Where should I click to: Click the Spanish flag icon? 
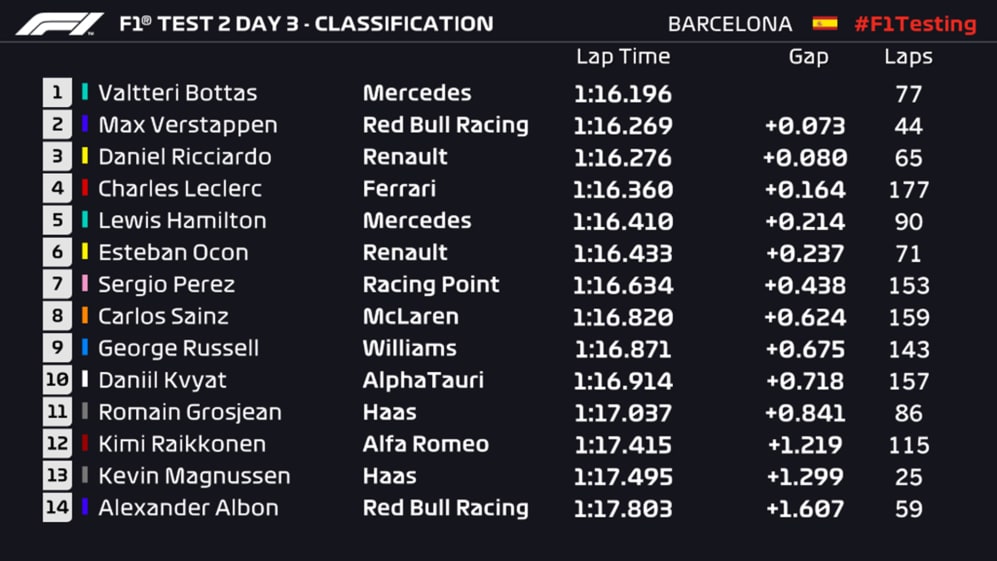[825, 23]
